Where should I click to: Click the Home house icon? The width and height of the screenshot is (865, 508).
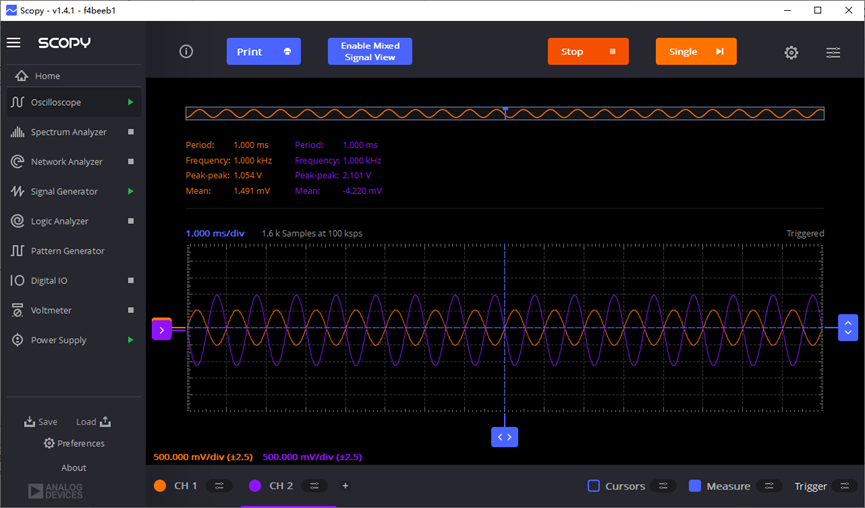click(22, 76)
